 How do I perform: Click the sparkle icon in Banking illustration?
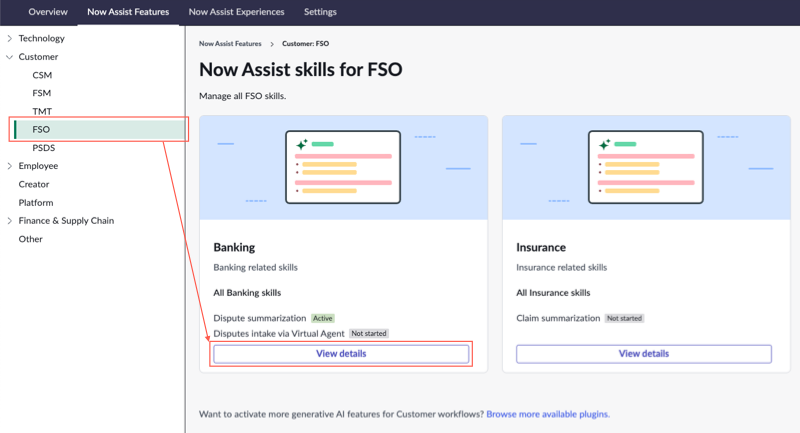302,144
